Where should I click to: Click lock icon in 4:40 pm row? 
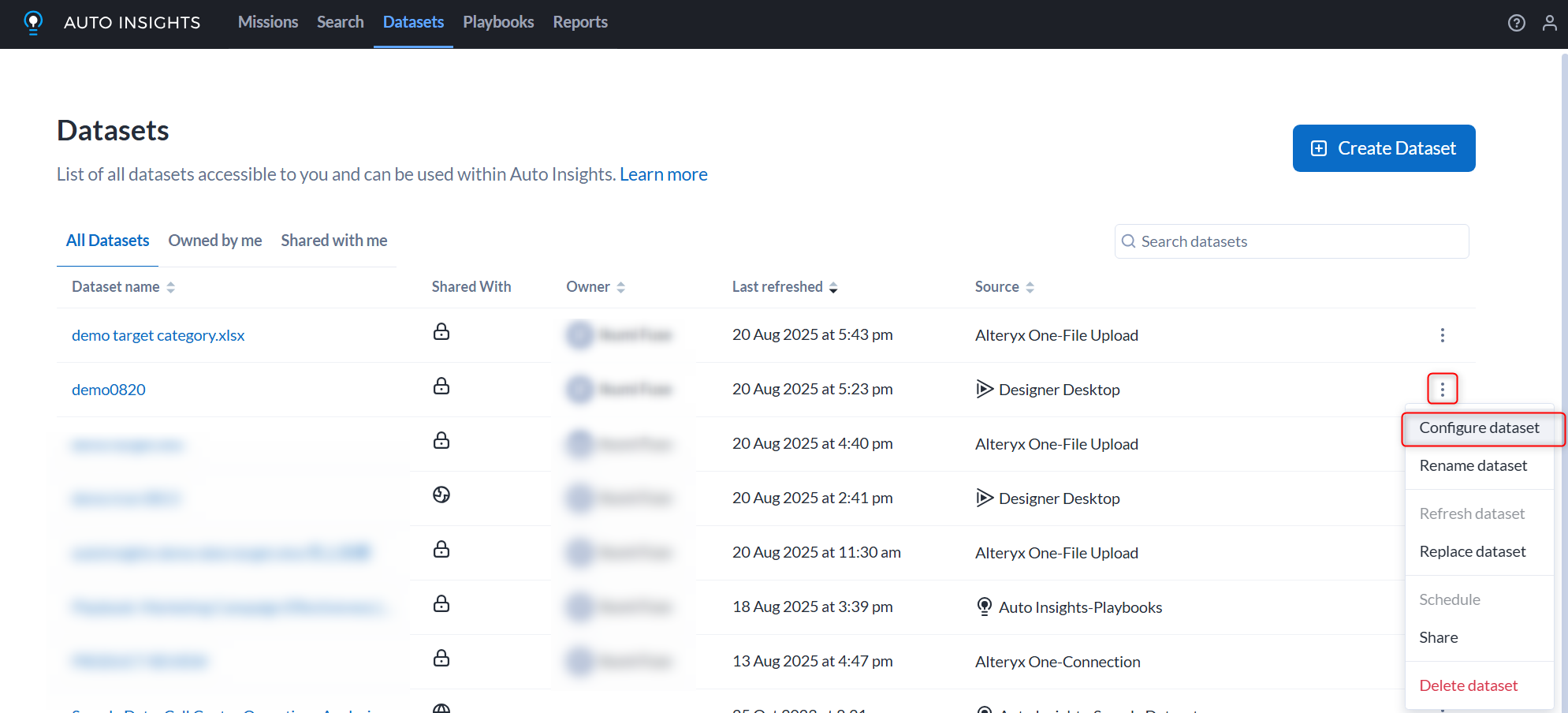click(441, 440)
